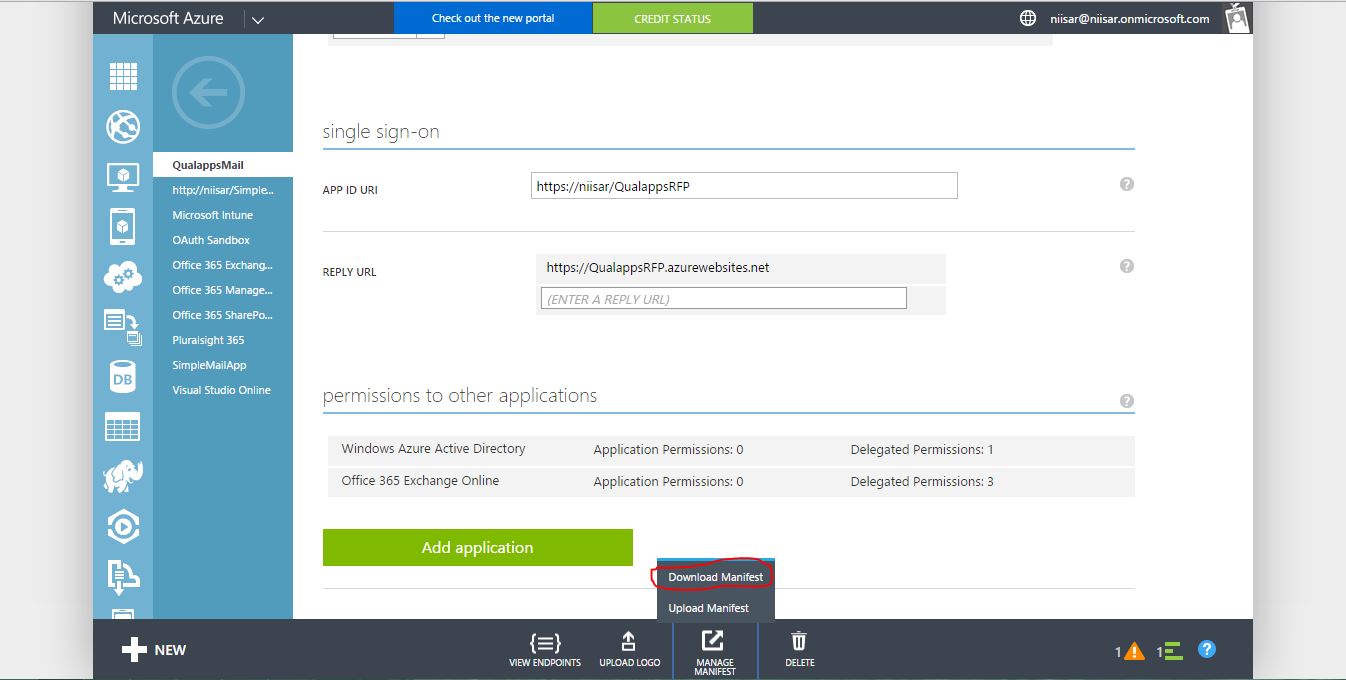Image resolution: width=1346 pixels, height=680 pixels.
Task: Click Application Permissions: 0 for Azure AD
Action: coord(668,450)
